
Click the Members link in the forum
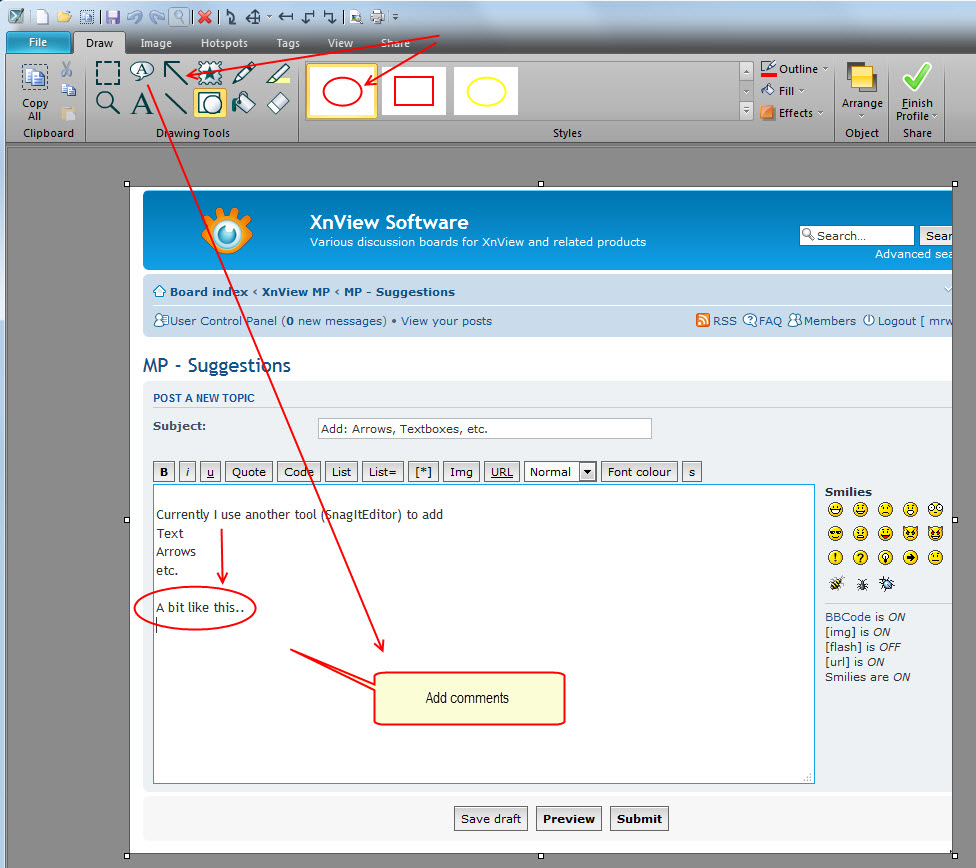coord(830,321)
